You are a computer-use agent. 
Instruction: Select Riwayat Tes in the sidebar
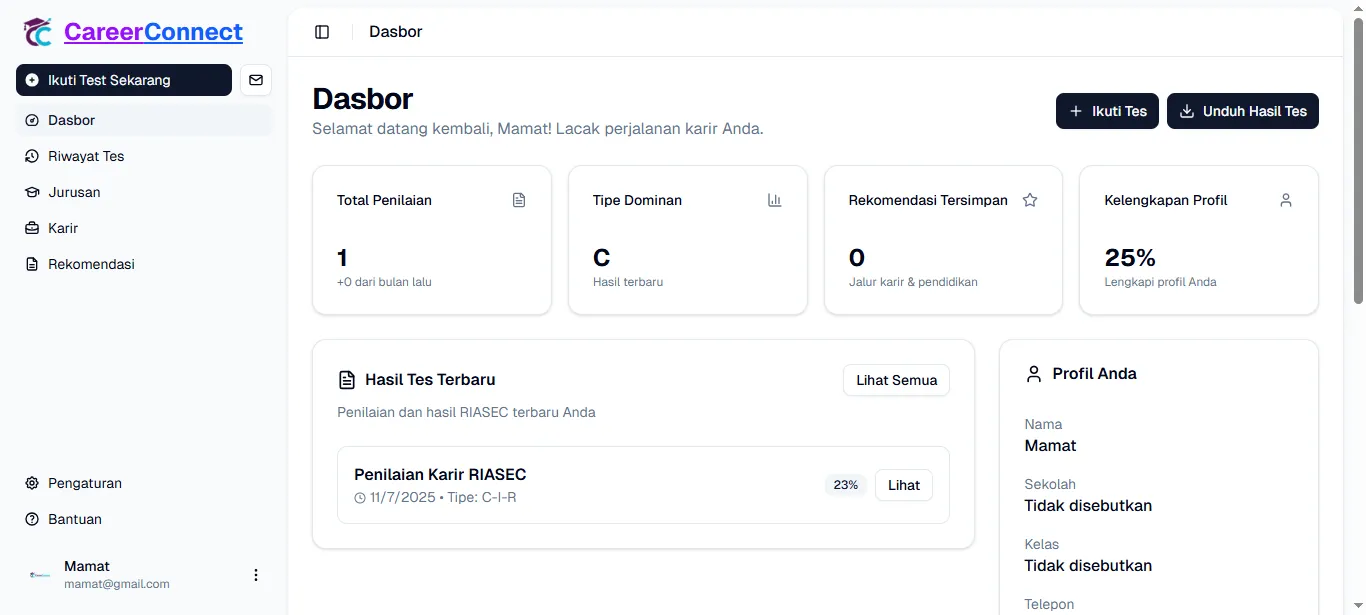point(85,156)
